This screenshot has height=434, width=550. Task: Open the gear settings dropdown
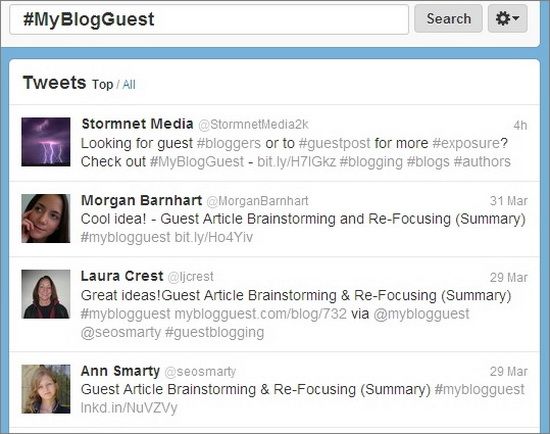click(x=508, y=19)
